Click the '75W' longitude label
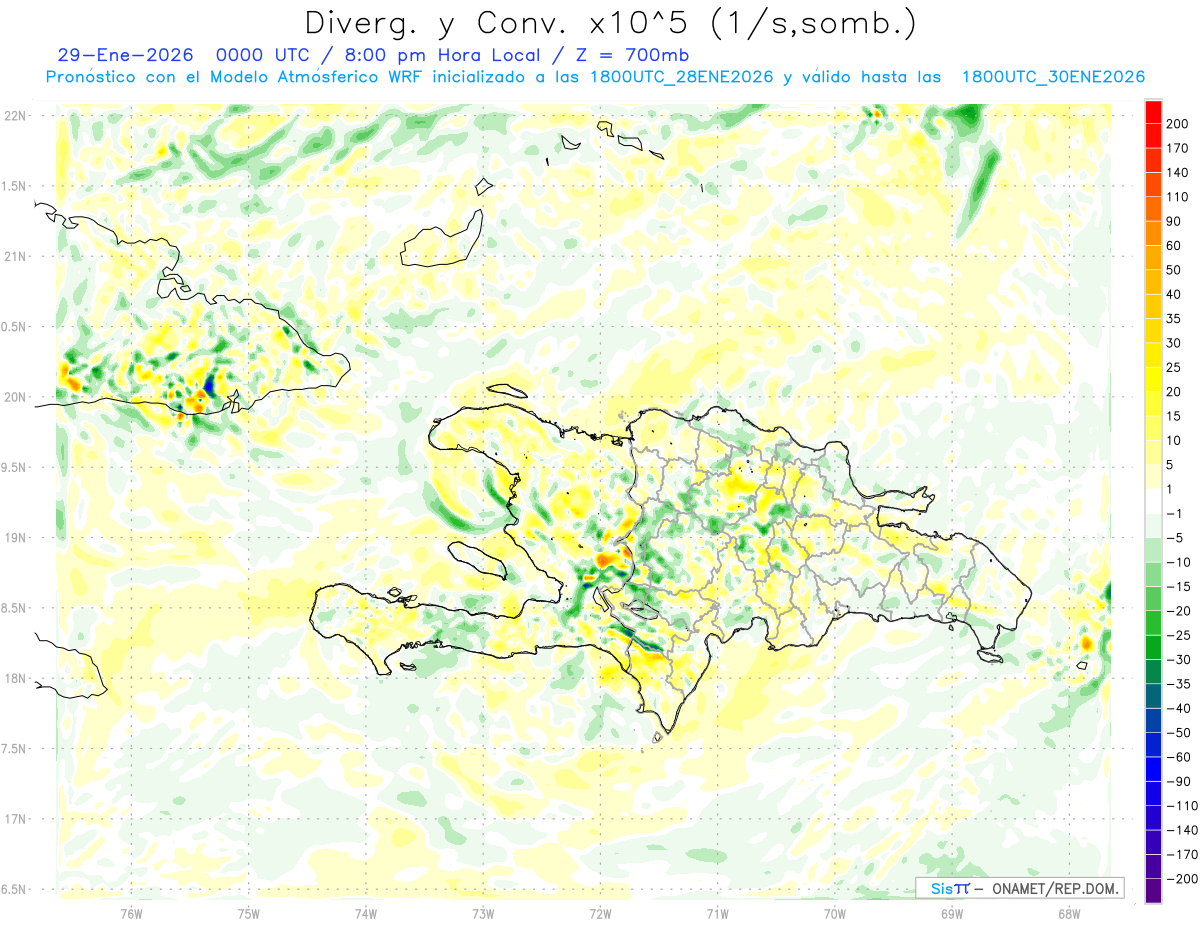1200x927 pixels. tap(248, 914)
